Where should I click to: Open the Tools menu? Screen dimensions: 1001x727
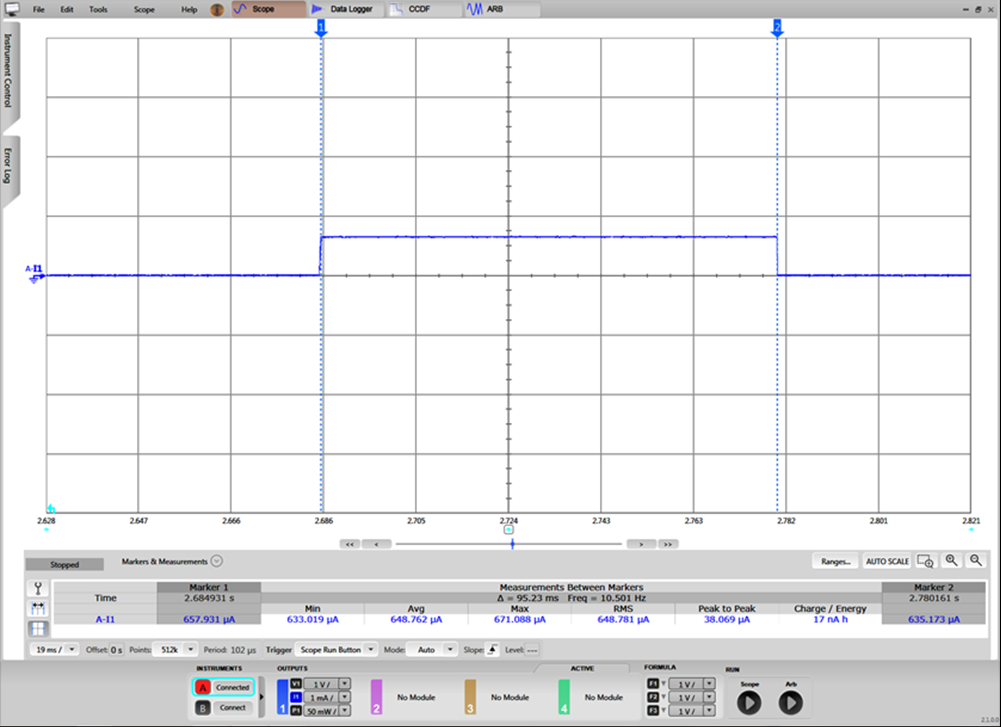click(98, 9)
